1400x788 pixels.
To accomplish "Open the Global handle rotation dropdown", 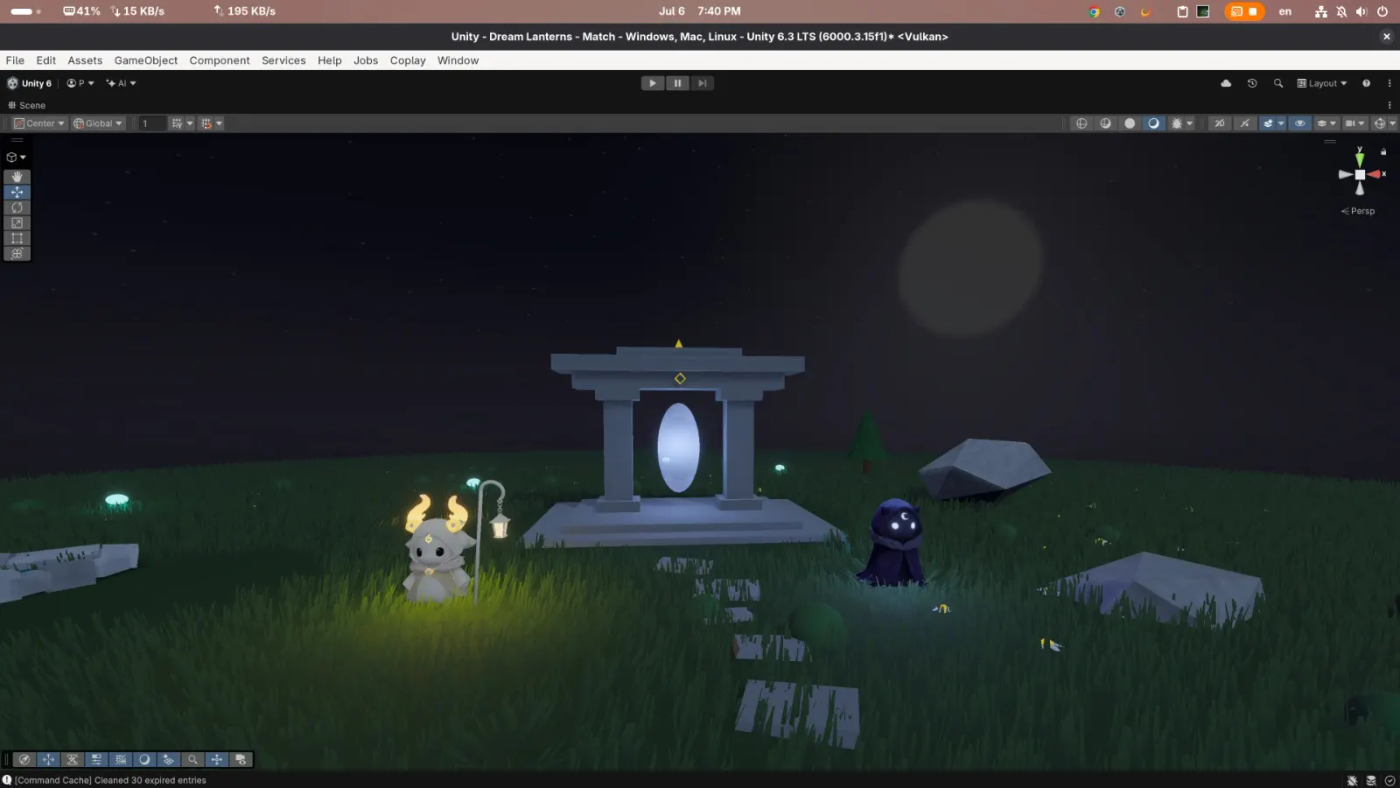I will [x=98, y=123].
